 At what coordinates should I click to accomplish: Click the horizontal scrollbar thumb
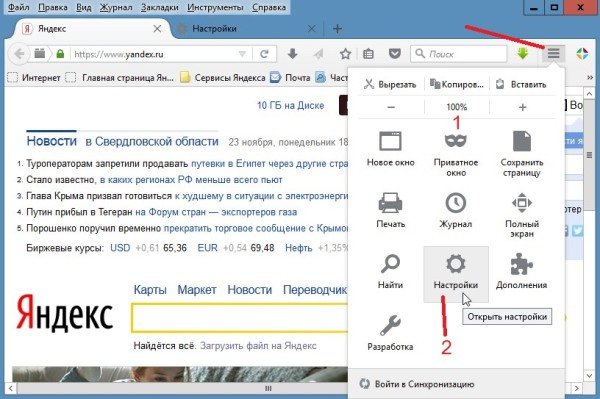click(269, 388)
